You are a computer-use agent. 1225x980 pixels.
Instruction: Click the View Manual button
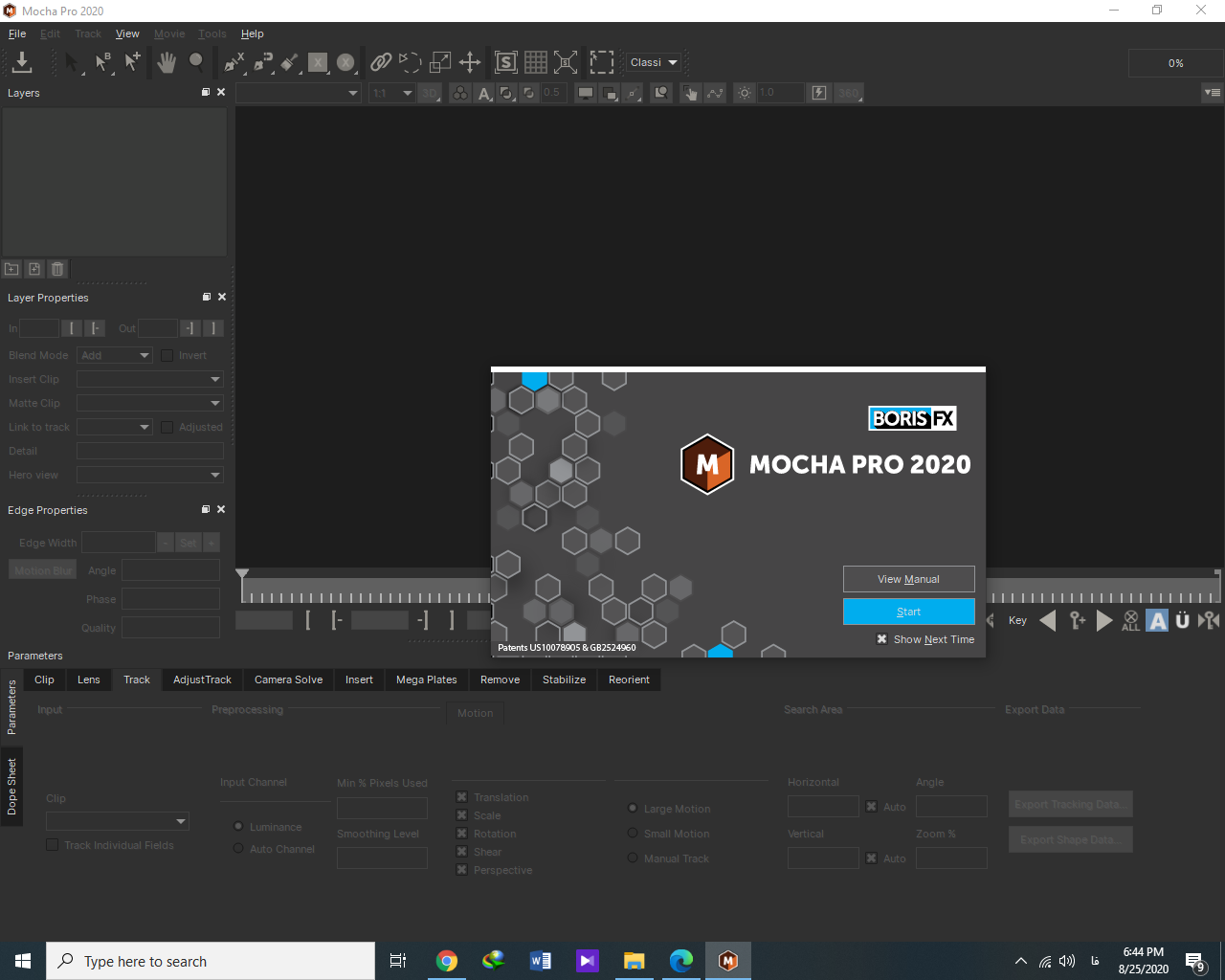[908, 579]
